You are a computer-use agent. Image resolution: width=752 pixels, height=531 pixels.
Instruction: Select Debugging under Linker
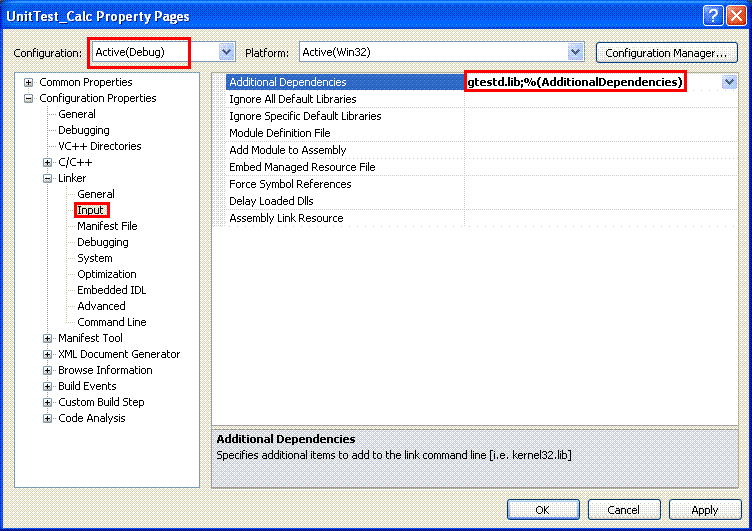point(103,242)
